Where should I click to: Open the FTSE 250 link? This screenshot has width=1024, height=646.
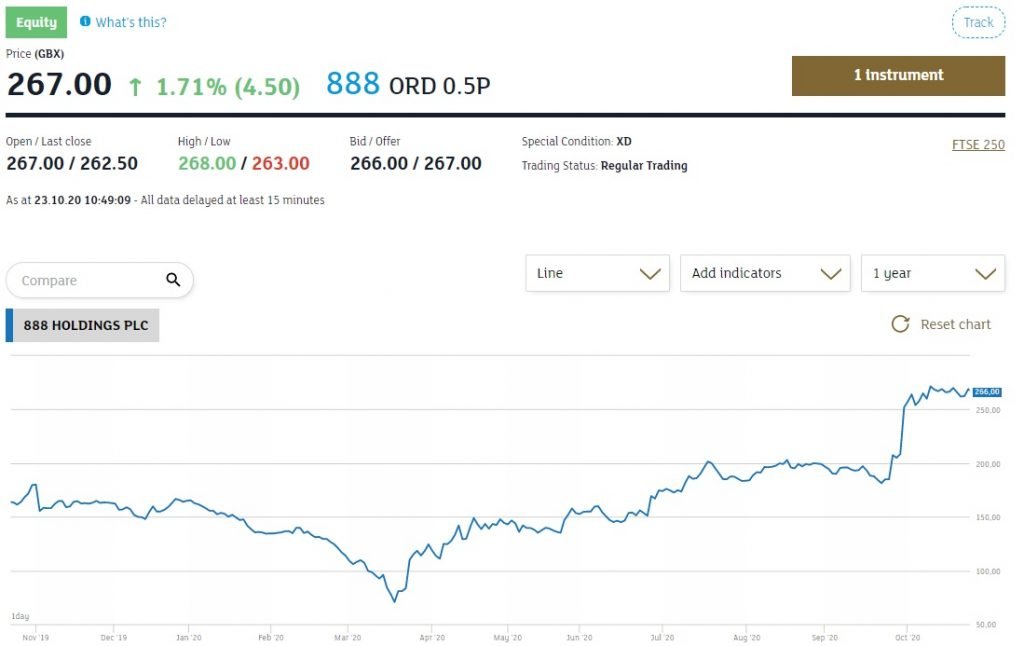(x=978, y=145)
